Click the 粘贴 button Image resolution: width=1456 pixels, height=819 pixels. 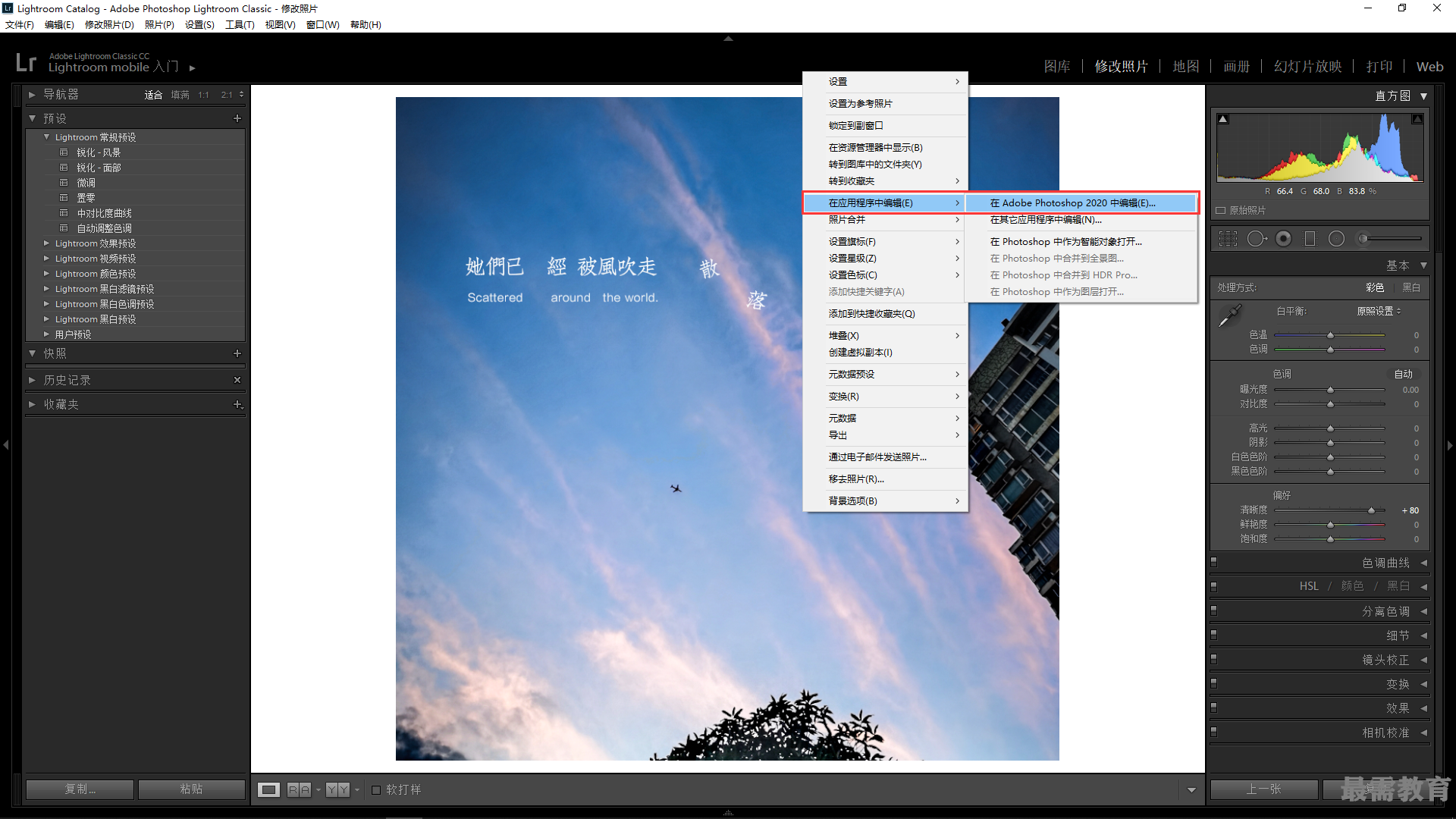191,789
